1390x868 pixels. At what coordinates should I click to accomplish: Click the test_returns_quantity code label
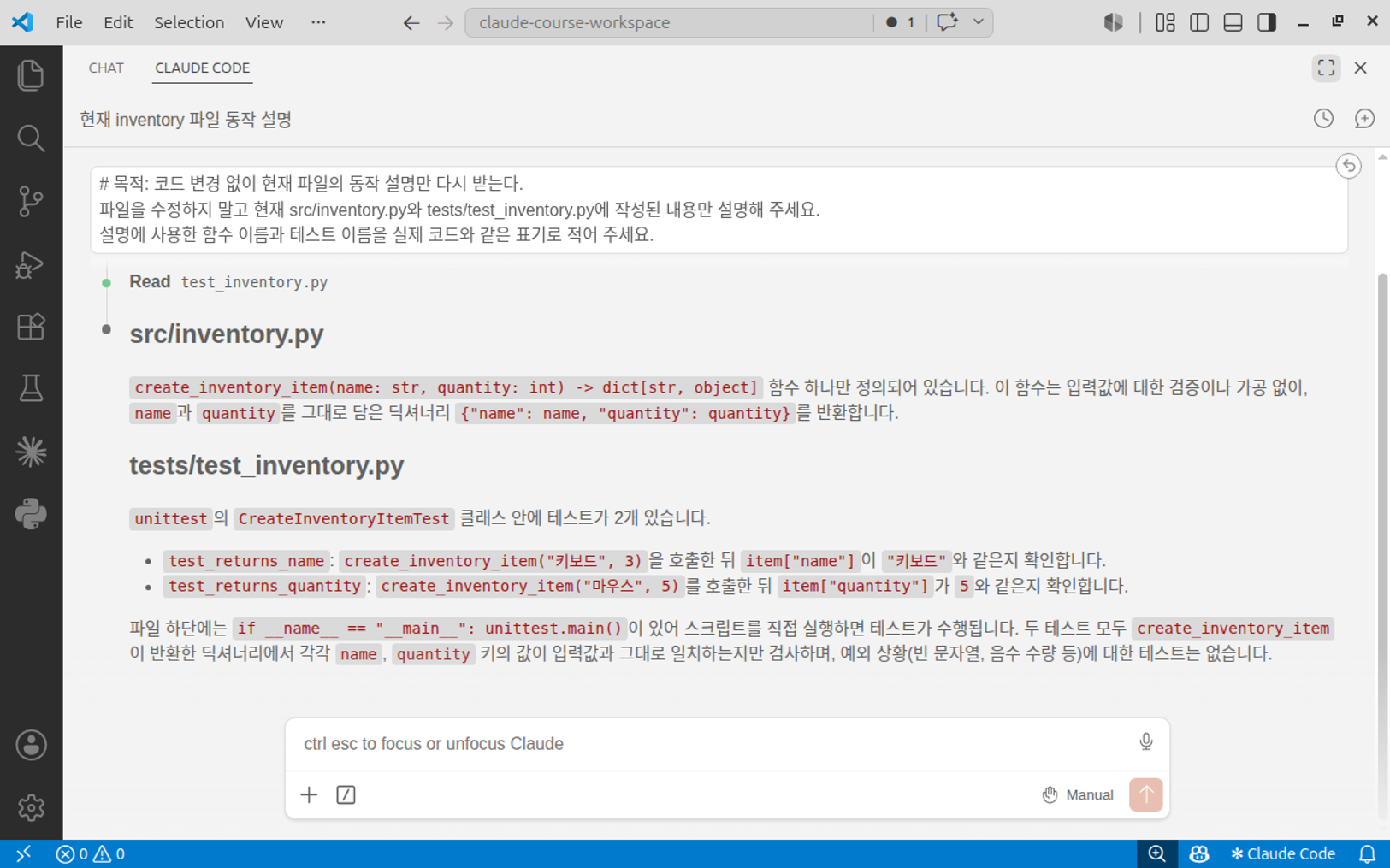(x=265, y=586)
